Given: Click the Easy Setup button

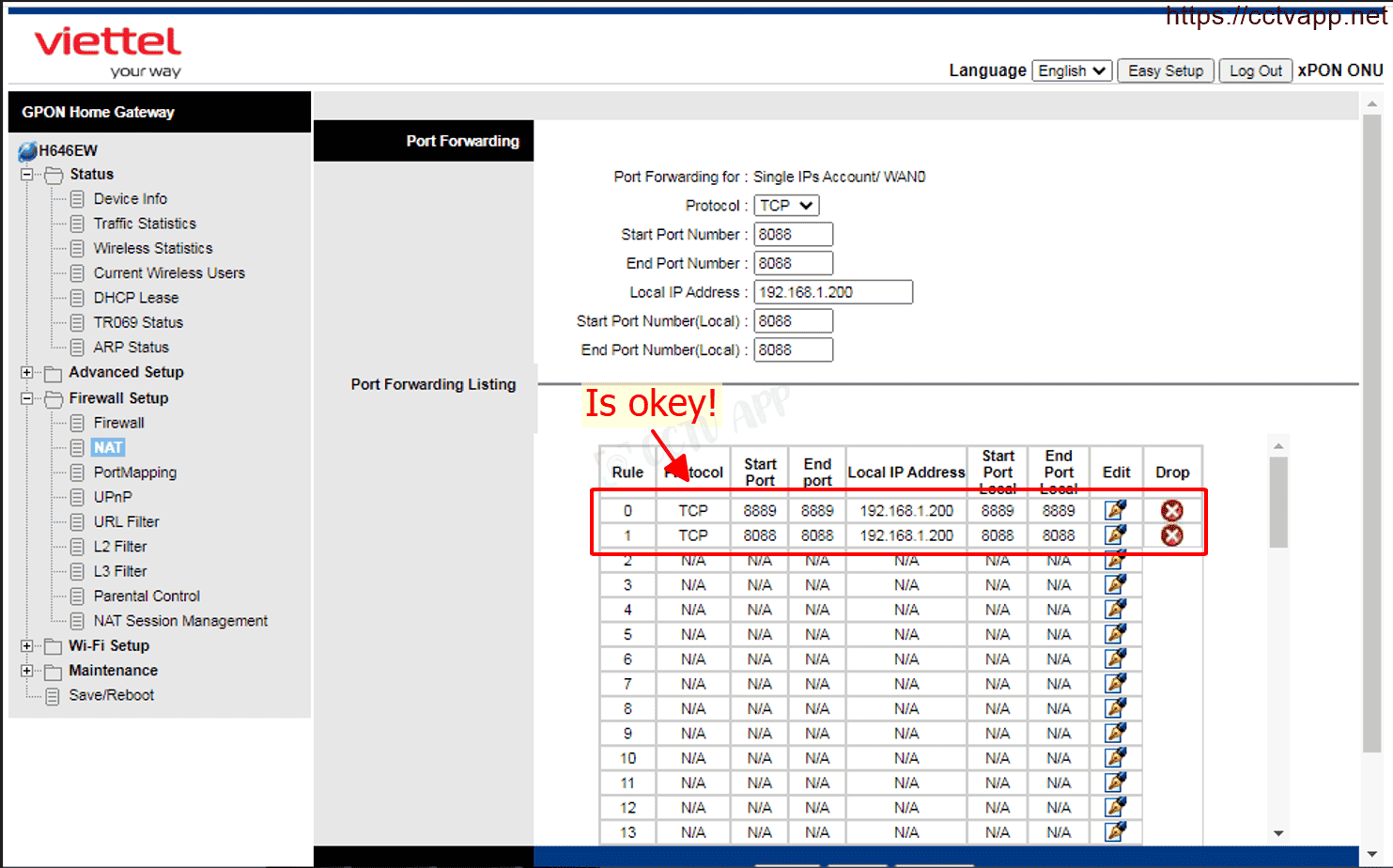Looking at the screenshot, I should (1165, 71).
